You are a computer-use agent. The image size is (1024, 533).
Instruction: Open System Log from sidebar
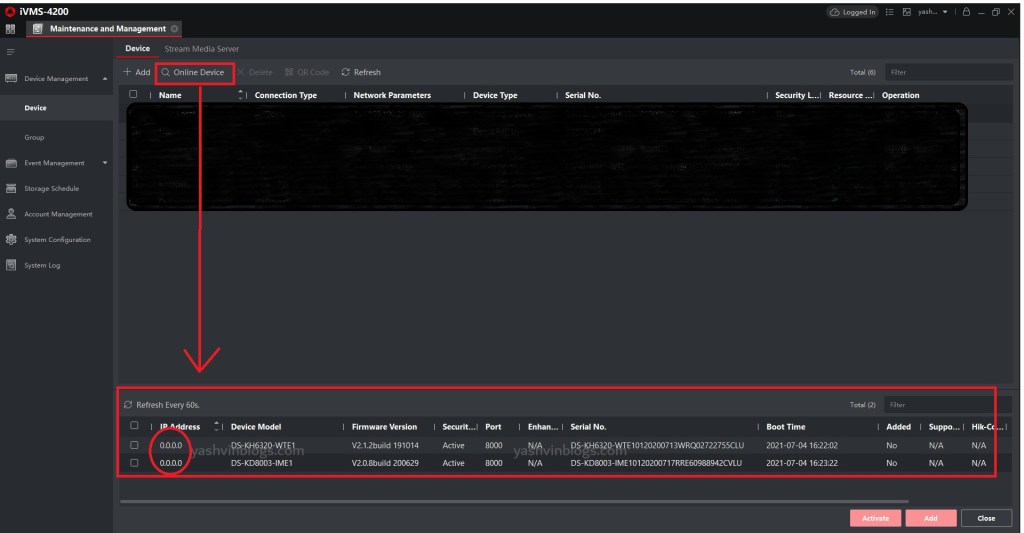point(42,266)
